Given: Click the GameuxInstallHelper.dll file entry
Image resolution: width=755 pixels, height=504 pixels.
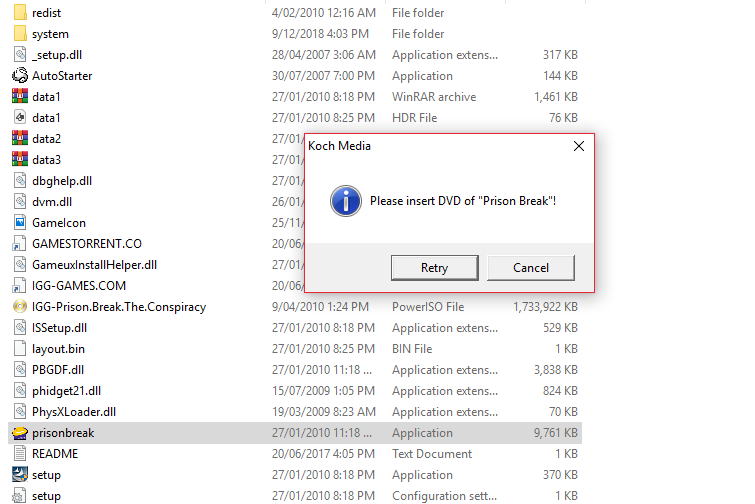Looking at the screenshot, I should click(94, 265).
